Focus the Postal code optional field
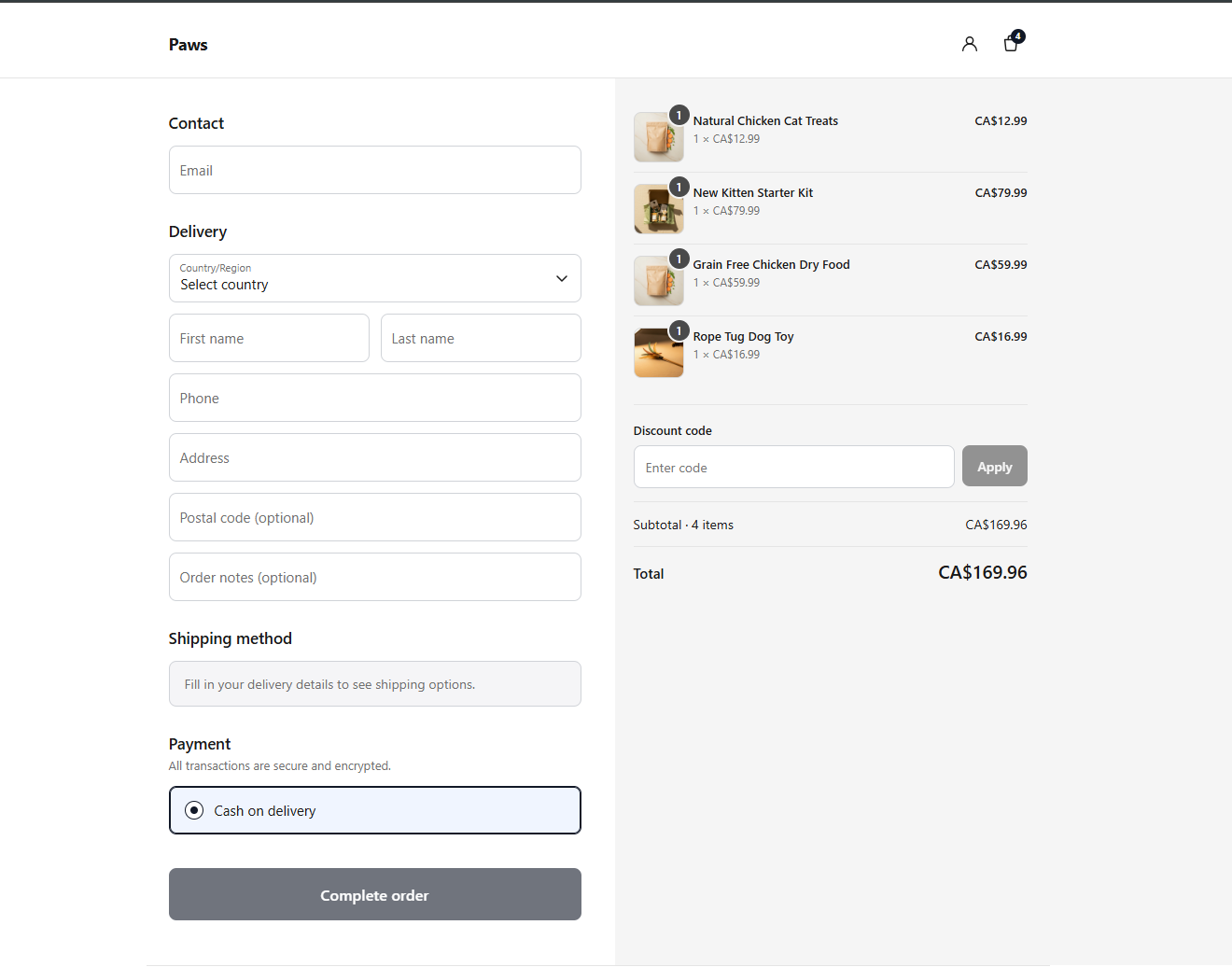The width and height of the screenshot is (1232, 967). 374,517
